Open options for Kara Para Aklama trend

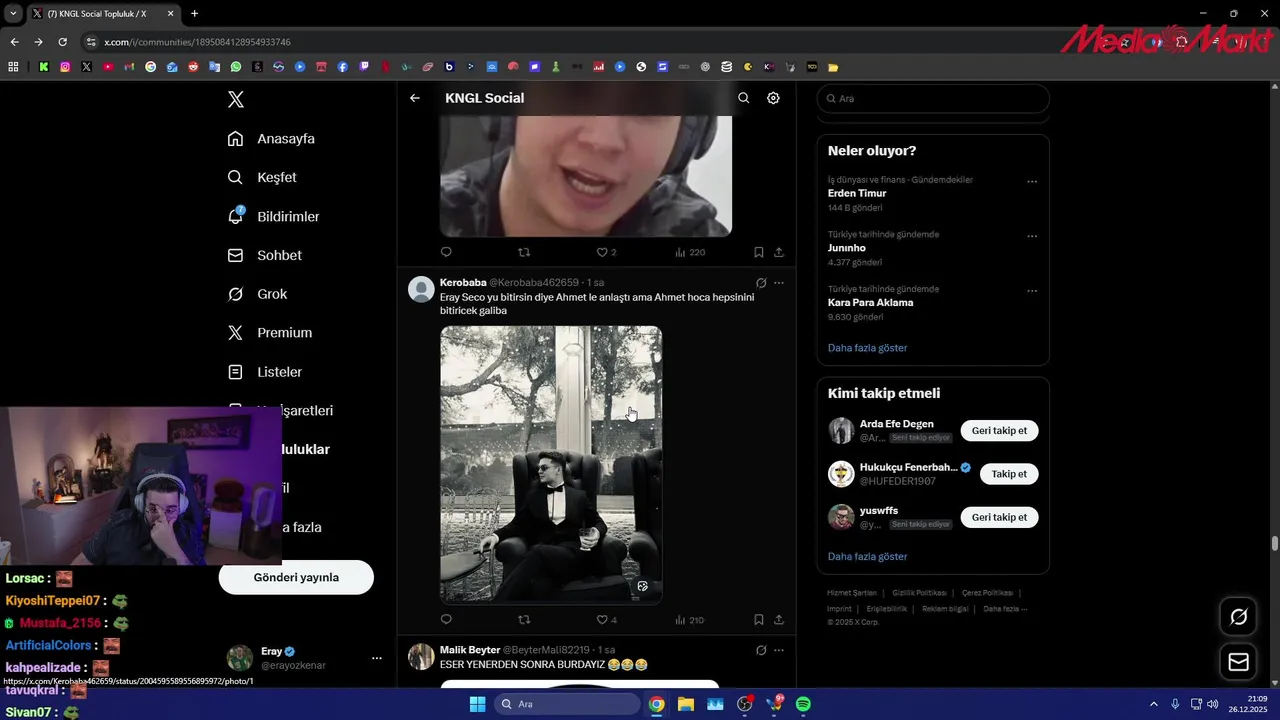[1032, 291]
